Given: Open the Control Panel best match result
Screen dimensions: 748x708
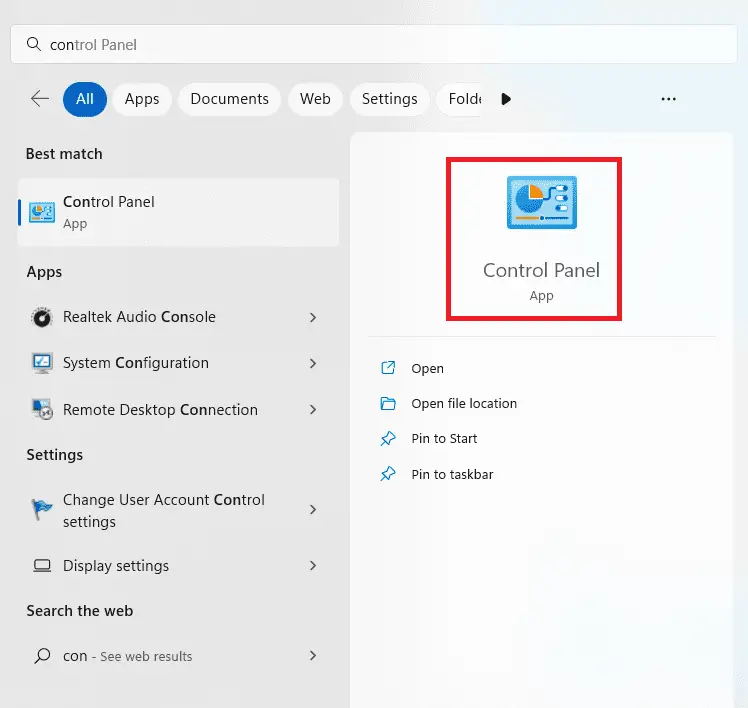Looking at the screenshot, I should (x=178, y=212).
